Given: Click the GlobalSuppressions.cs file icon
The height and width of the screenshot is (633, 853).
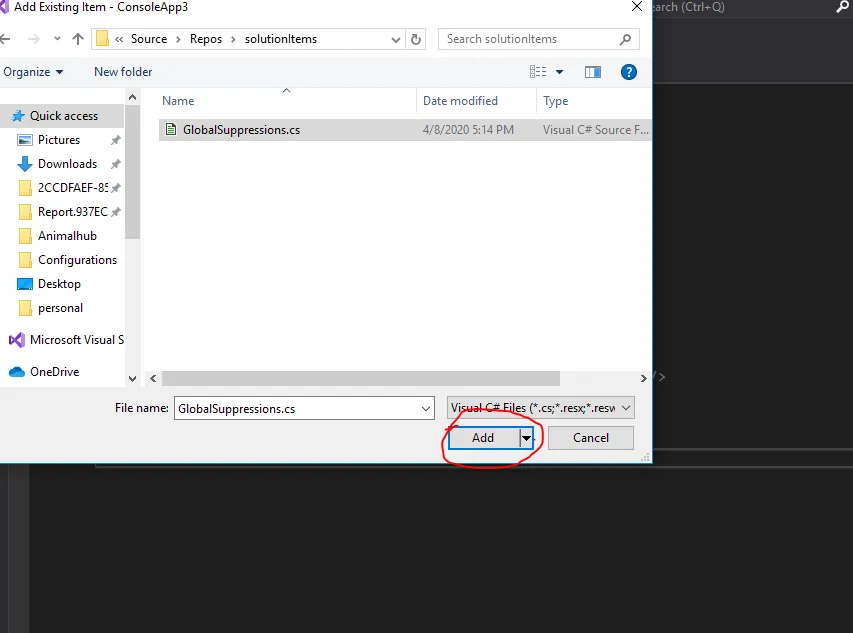Looking at the screenshot, I should [x=171, y=129].
